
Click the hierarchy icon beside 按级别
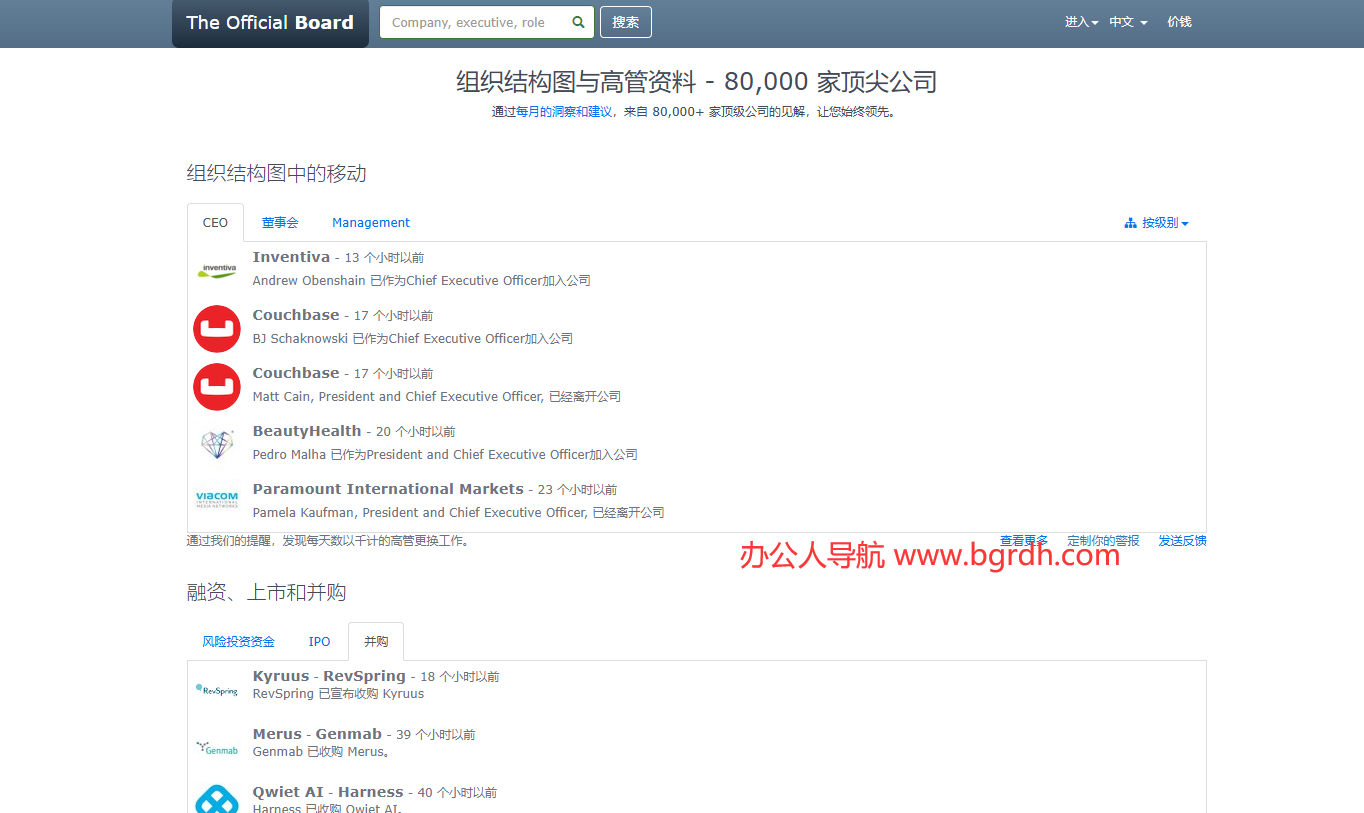(x=1129, y=223)
